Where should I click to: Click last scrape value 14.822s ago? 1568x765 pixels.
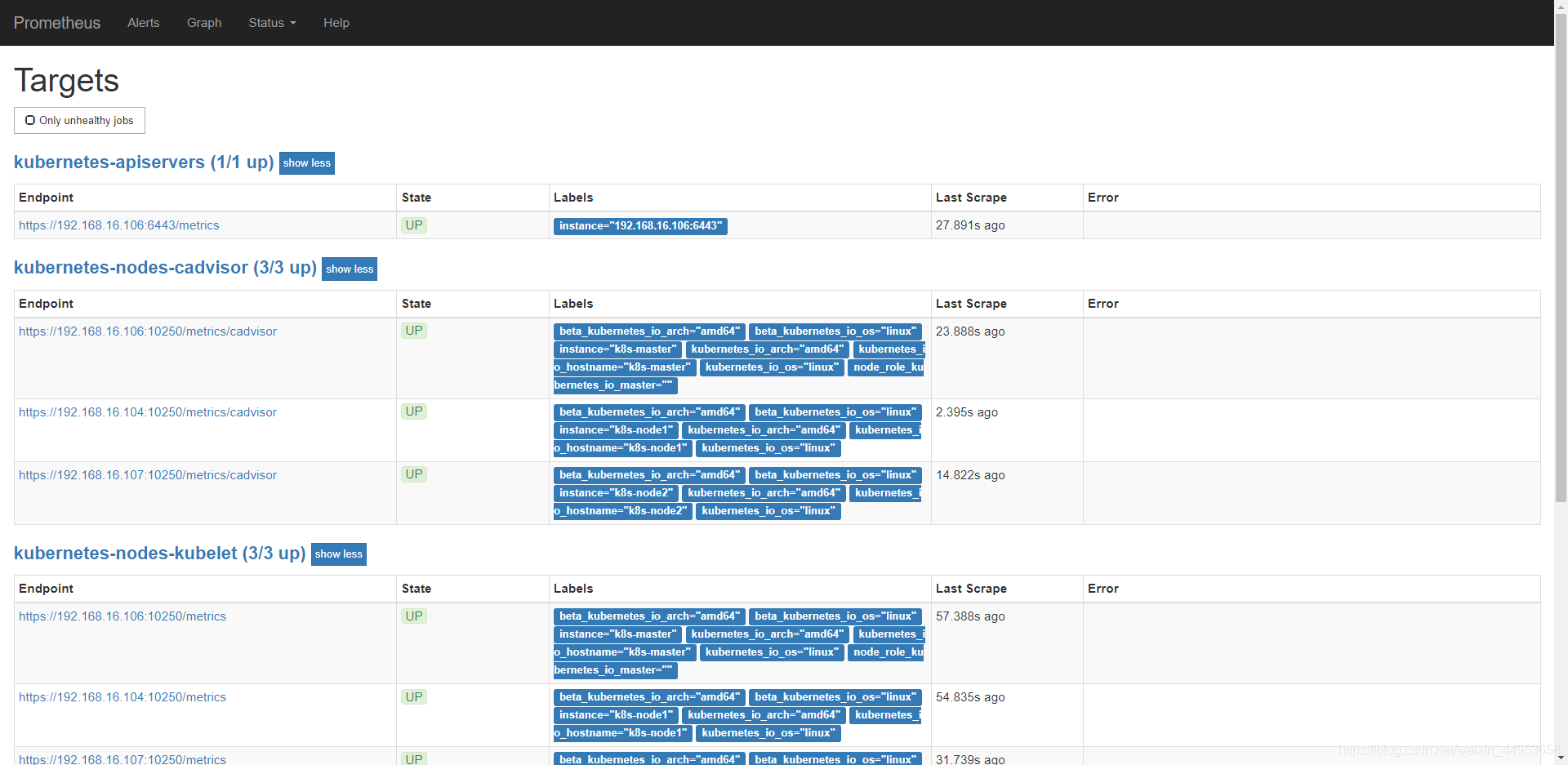970,475
